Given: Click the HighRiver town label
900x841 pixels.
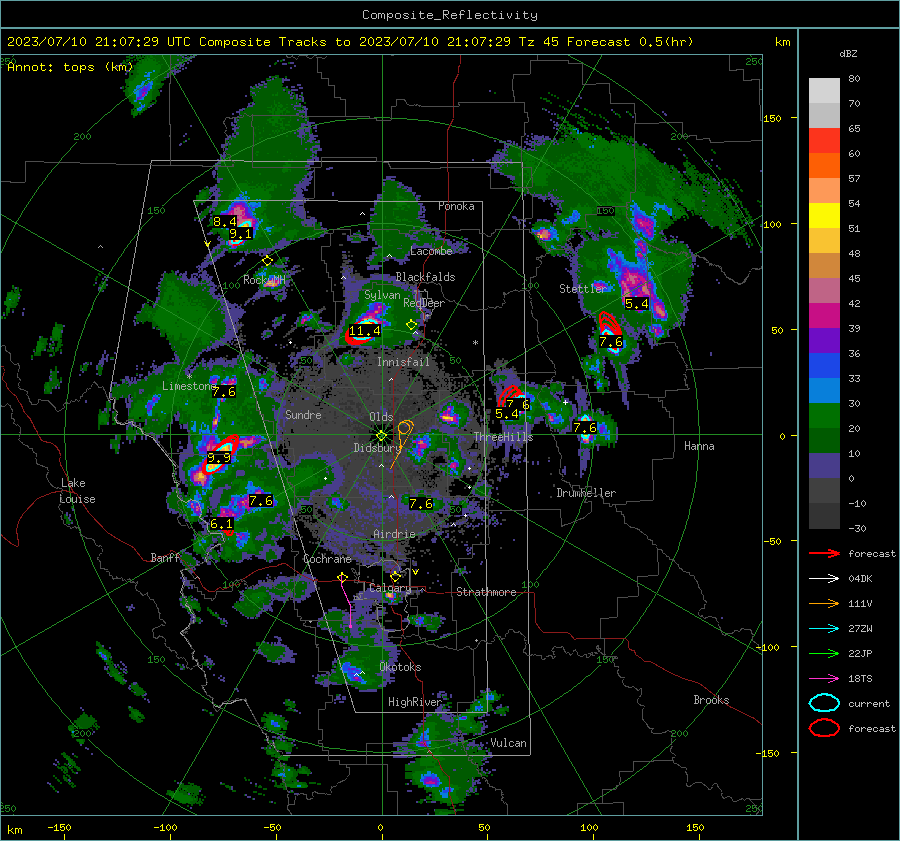Looking at the screenshot, I should 414,702.
